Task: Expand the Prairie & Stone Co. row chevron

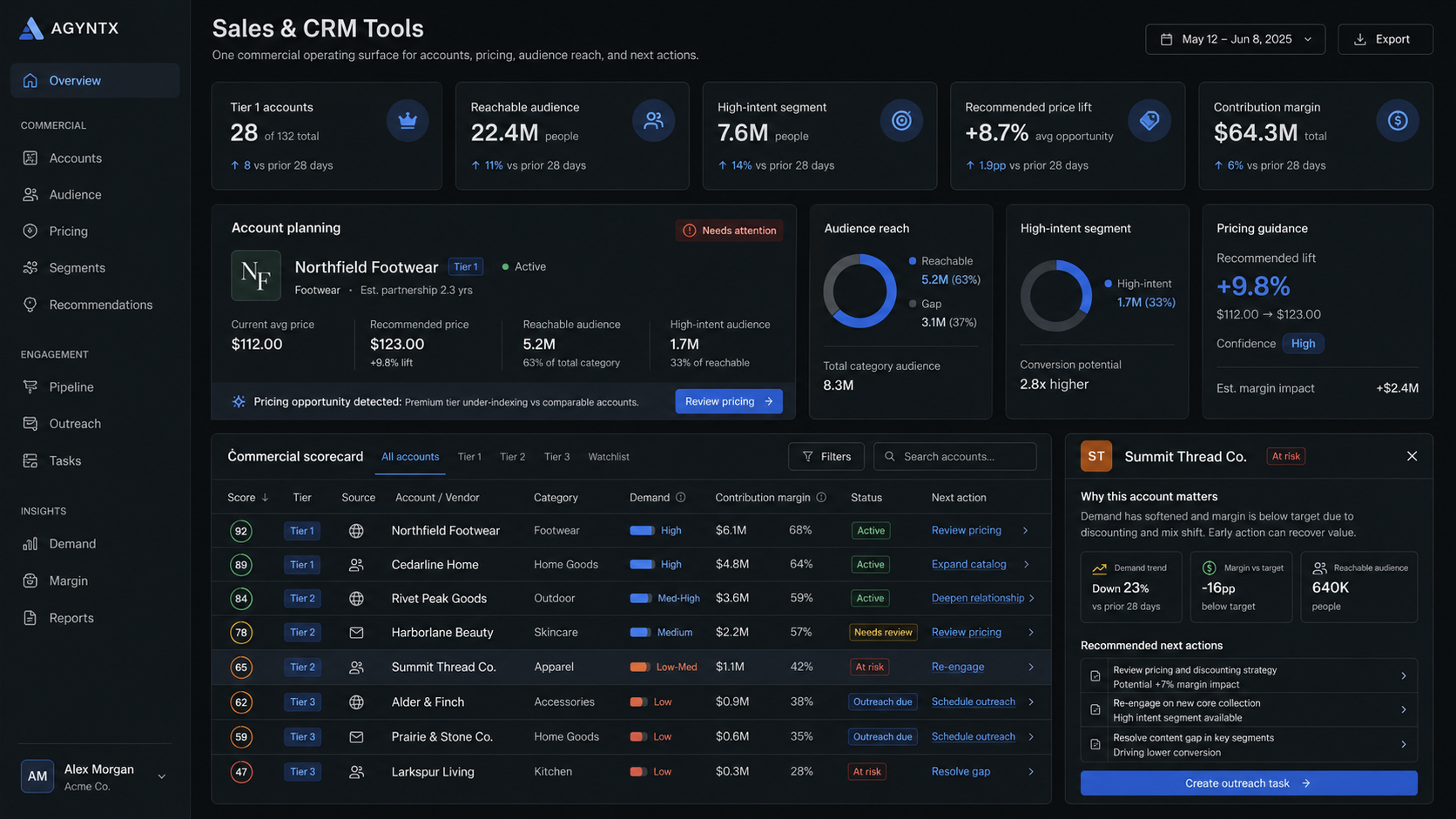Action: 1031,736
